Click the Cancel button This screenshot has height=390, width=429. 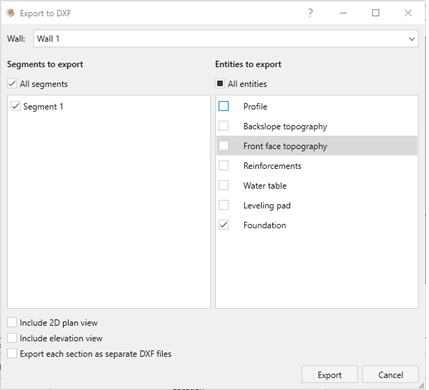[x=390, y=375]
